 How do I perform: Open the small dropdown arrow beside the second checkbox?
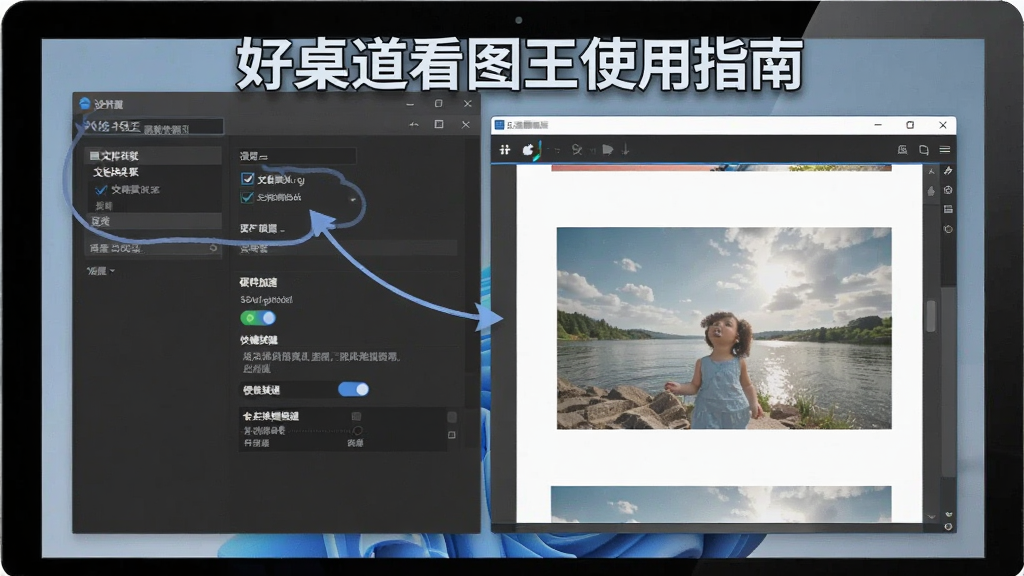click(x=353, y=199)
